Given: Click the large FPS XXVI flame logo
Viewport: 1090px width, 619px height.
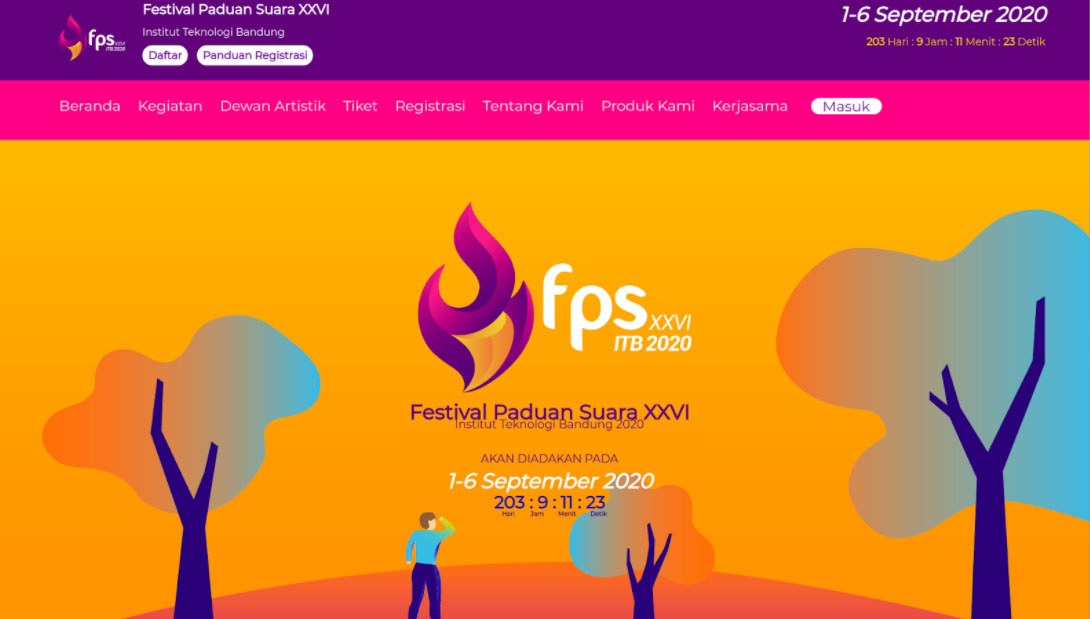Looking at the screenshot, I should tap(554, 297).
